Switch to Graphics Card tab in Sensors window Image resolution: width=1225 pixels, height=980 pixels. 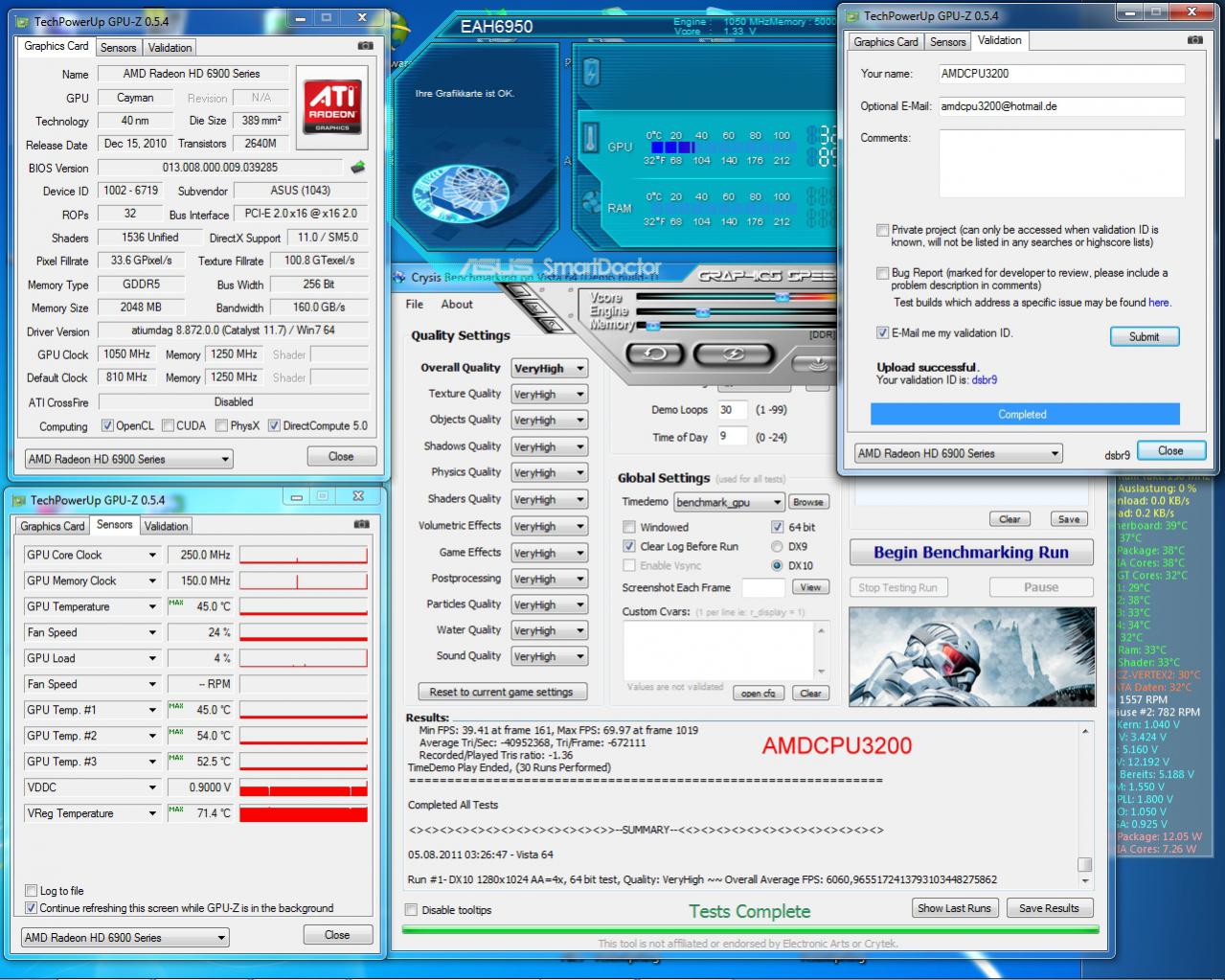coord(53,526)
